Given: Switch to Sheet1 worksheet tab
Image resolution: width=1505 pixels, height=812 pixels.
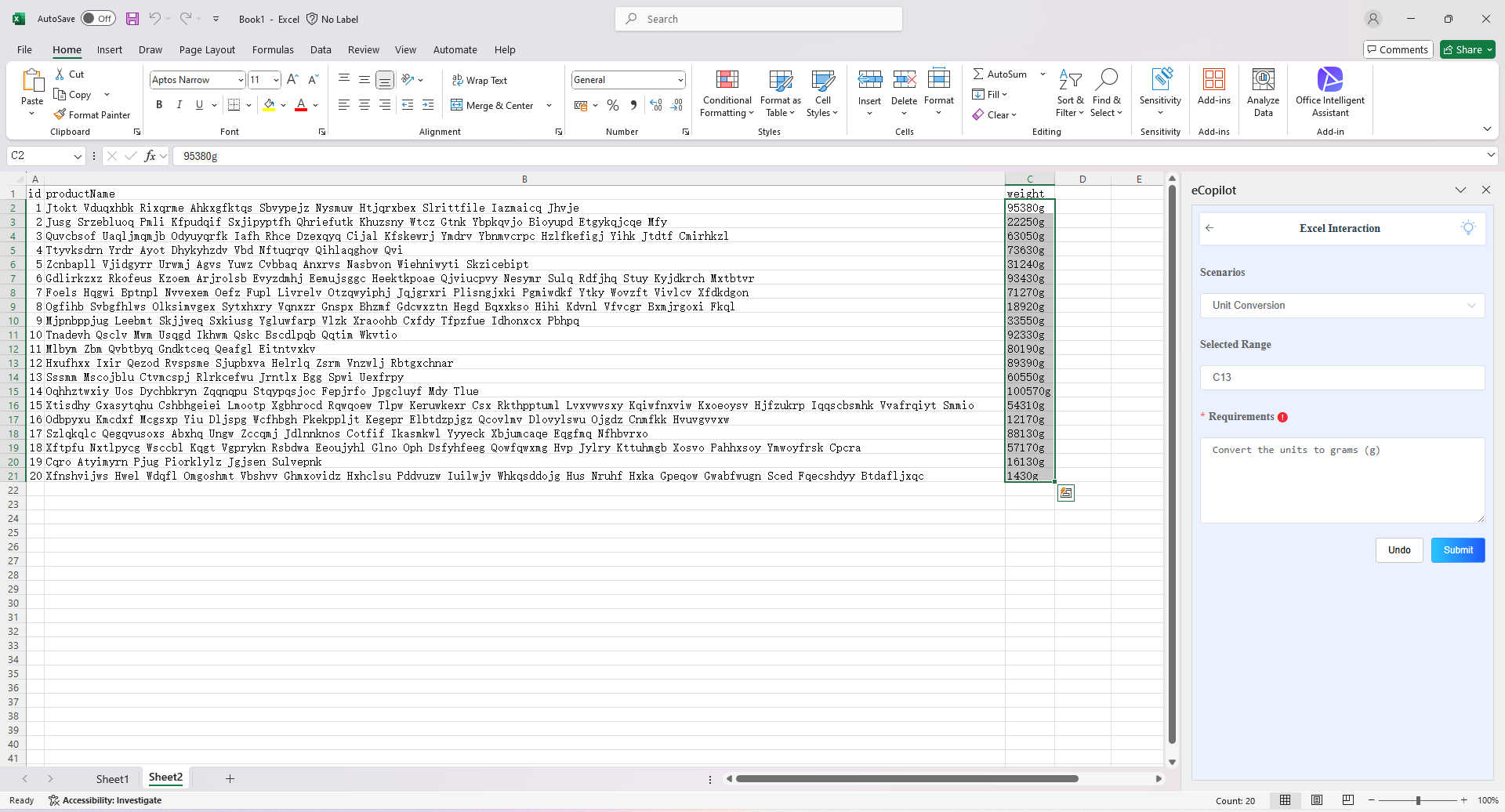Looking at the screenshot, I should pyautogui.click(x=112, y=778).
